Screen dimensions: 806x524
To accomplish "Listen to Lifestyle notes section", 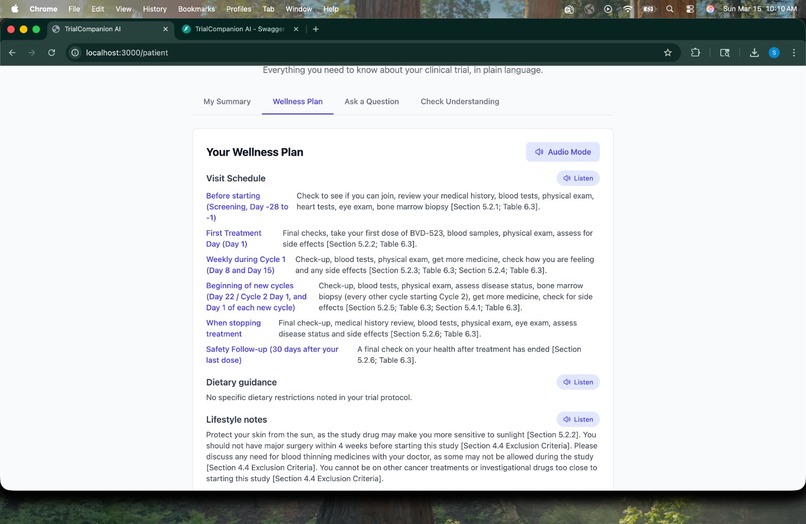I will point(578,419).
